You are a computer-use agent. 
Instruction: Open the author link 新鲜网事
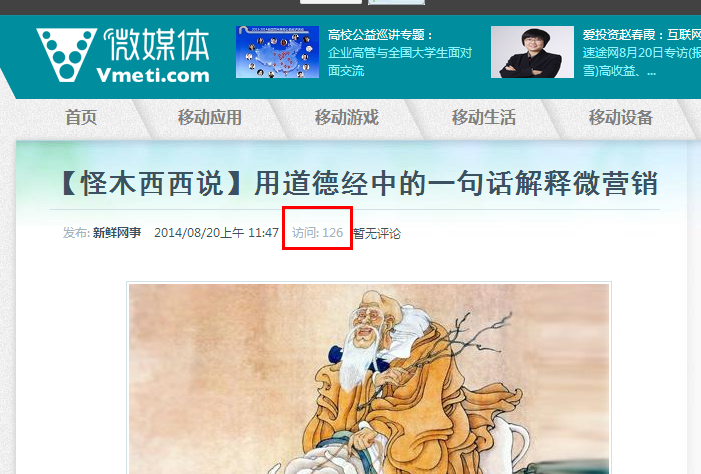(117, 233)
